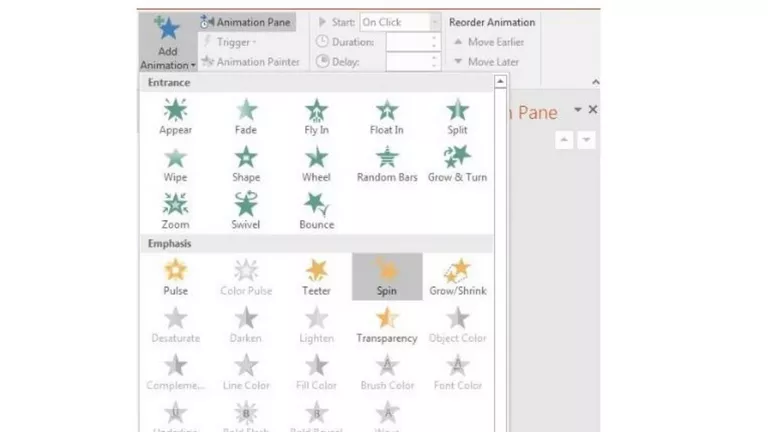Image resolution: width=768 pixels, height=432 pixels.
Task: Click the Delay input field
Action: (413, 62)
